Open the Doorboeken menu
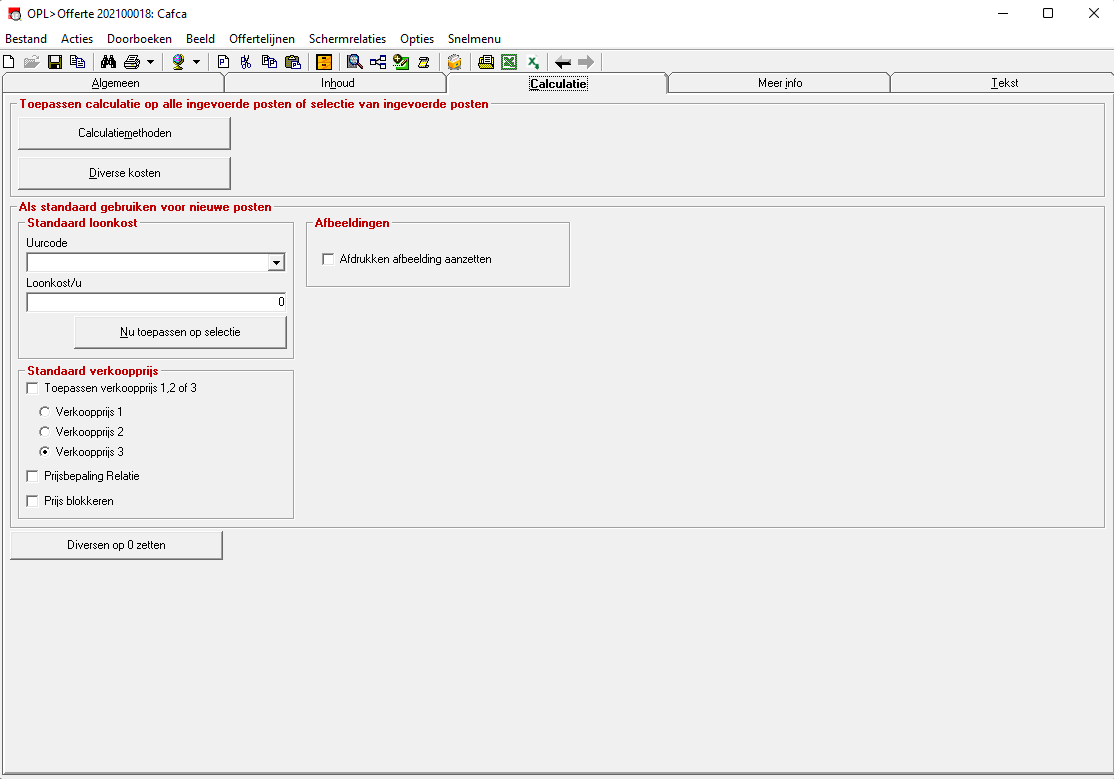Image resolution: width=1114 pixels, height=779 pixels. [x=139, y=39]
